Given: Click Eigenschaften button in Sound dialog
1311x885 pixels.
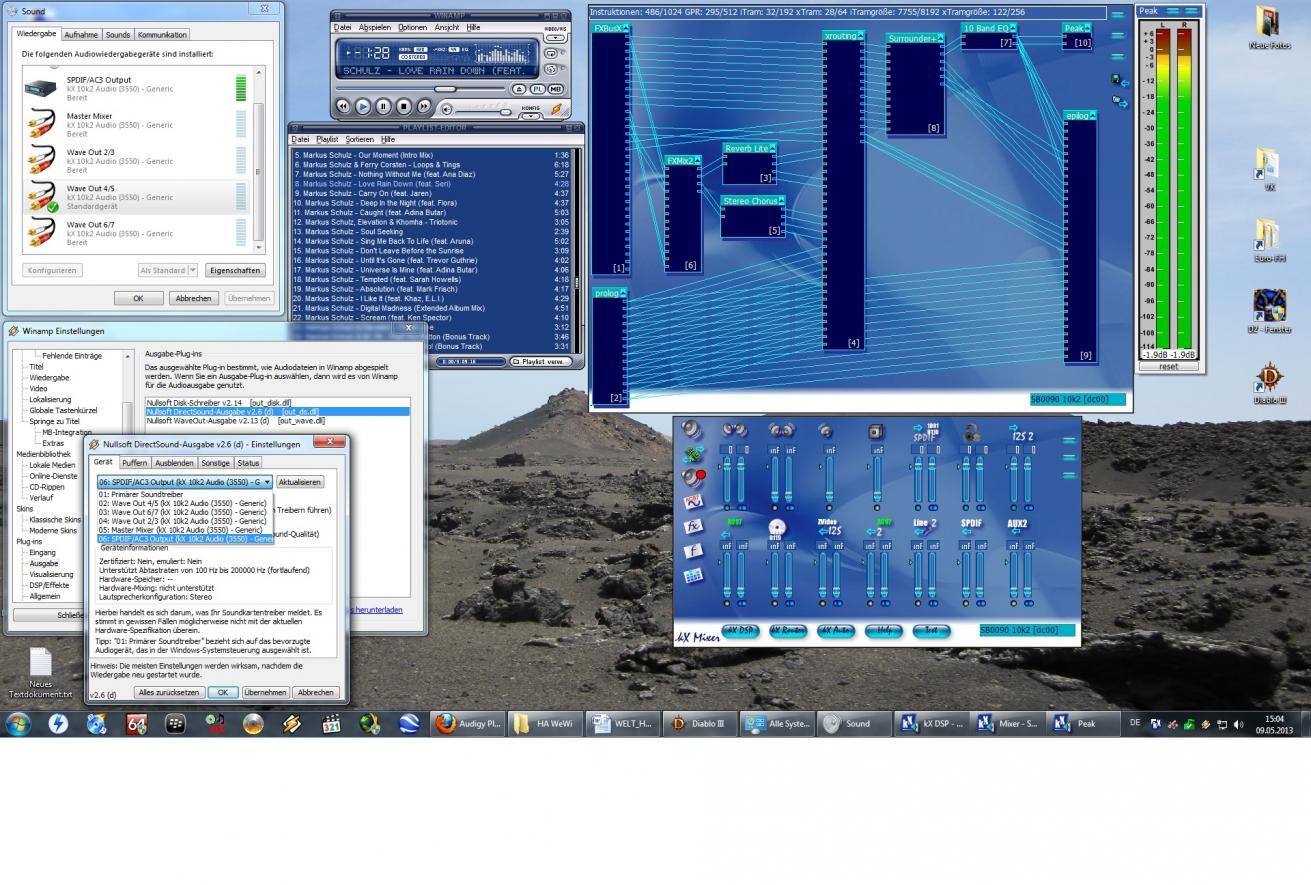Looking at the screenshot, I should [x=235, y=270].
